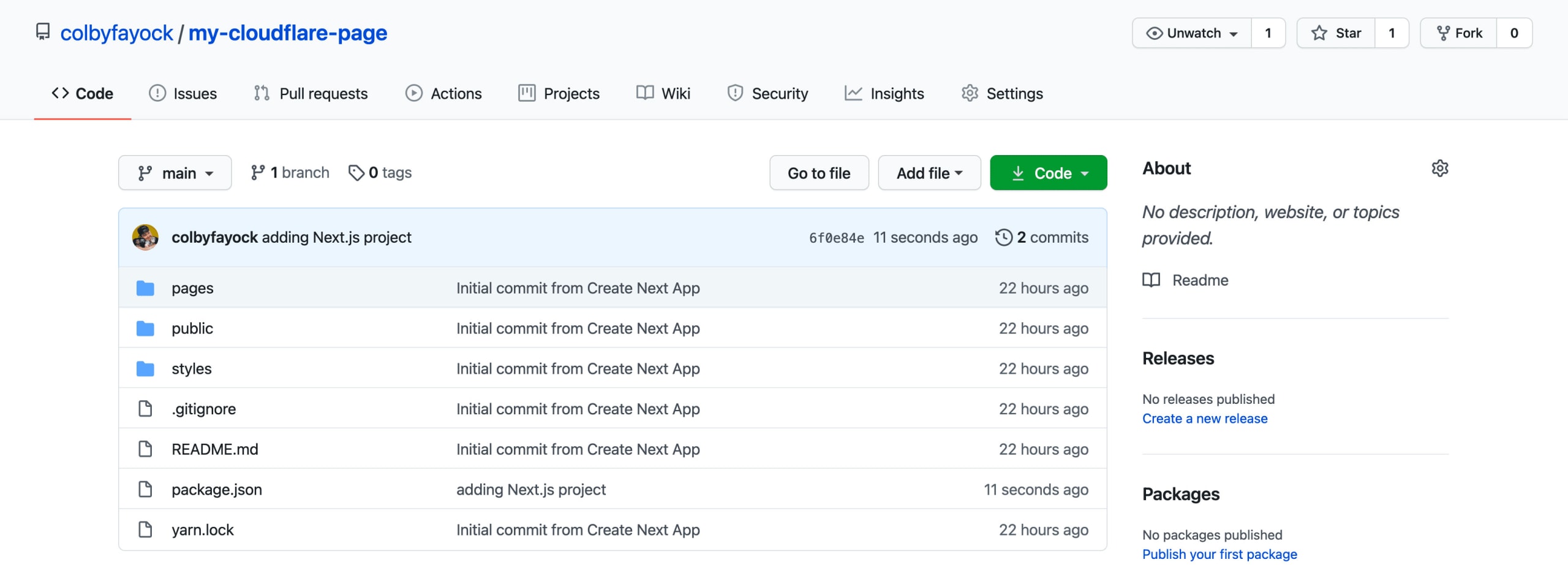Click 11 seconds ago on package.json row
1568x565 pixels.
pos(1036,490)
